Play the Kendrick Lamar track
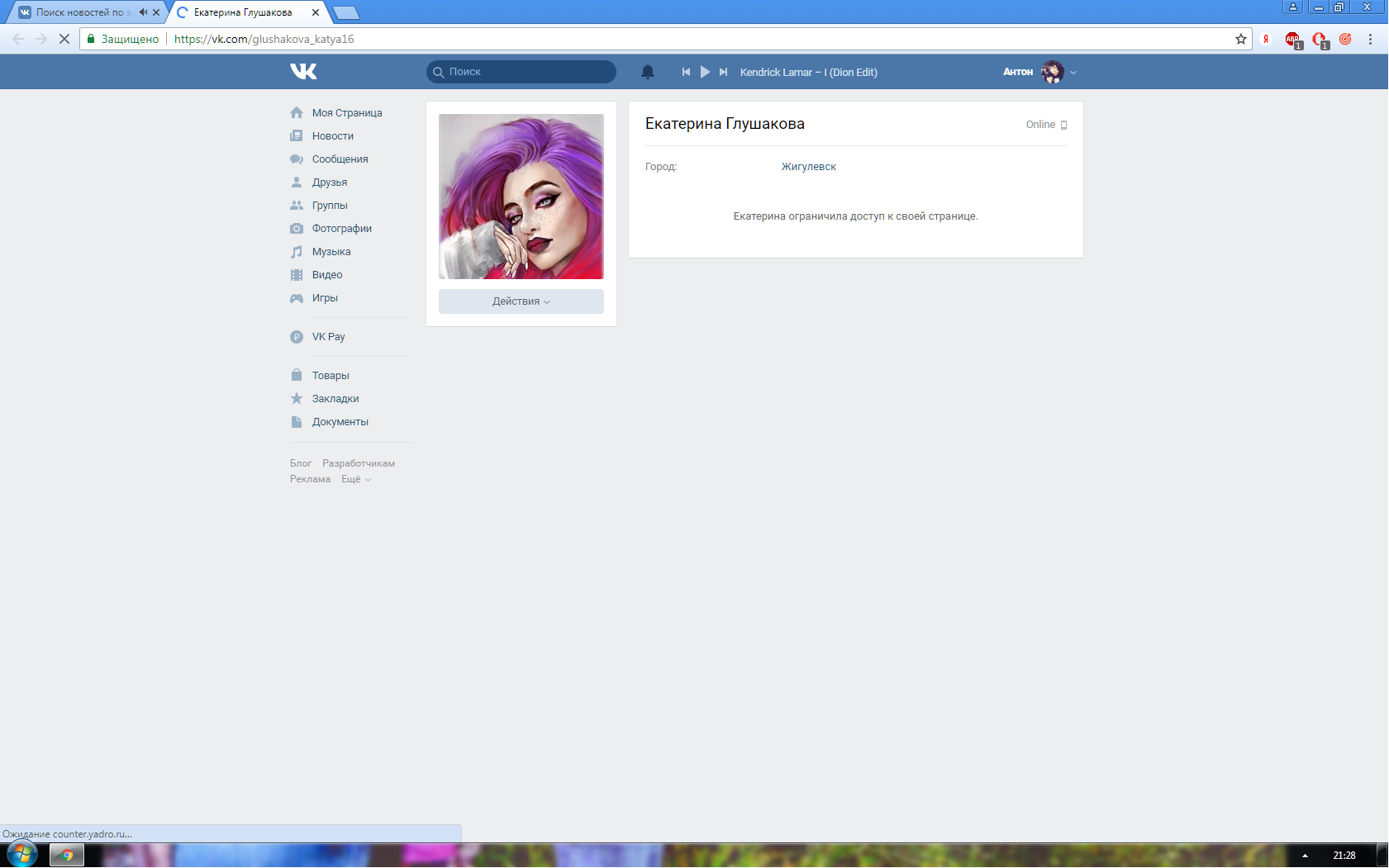Viewport: 1389px width, 868px height. [705, 72]
